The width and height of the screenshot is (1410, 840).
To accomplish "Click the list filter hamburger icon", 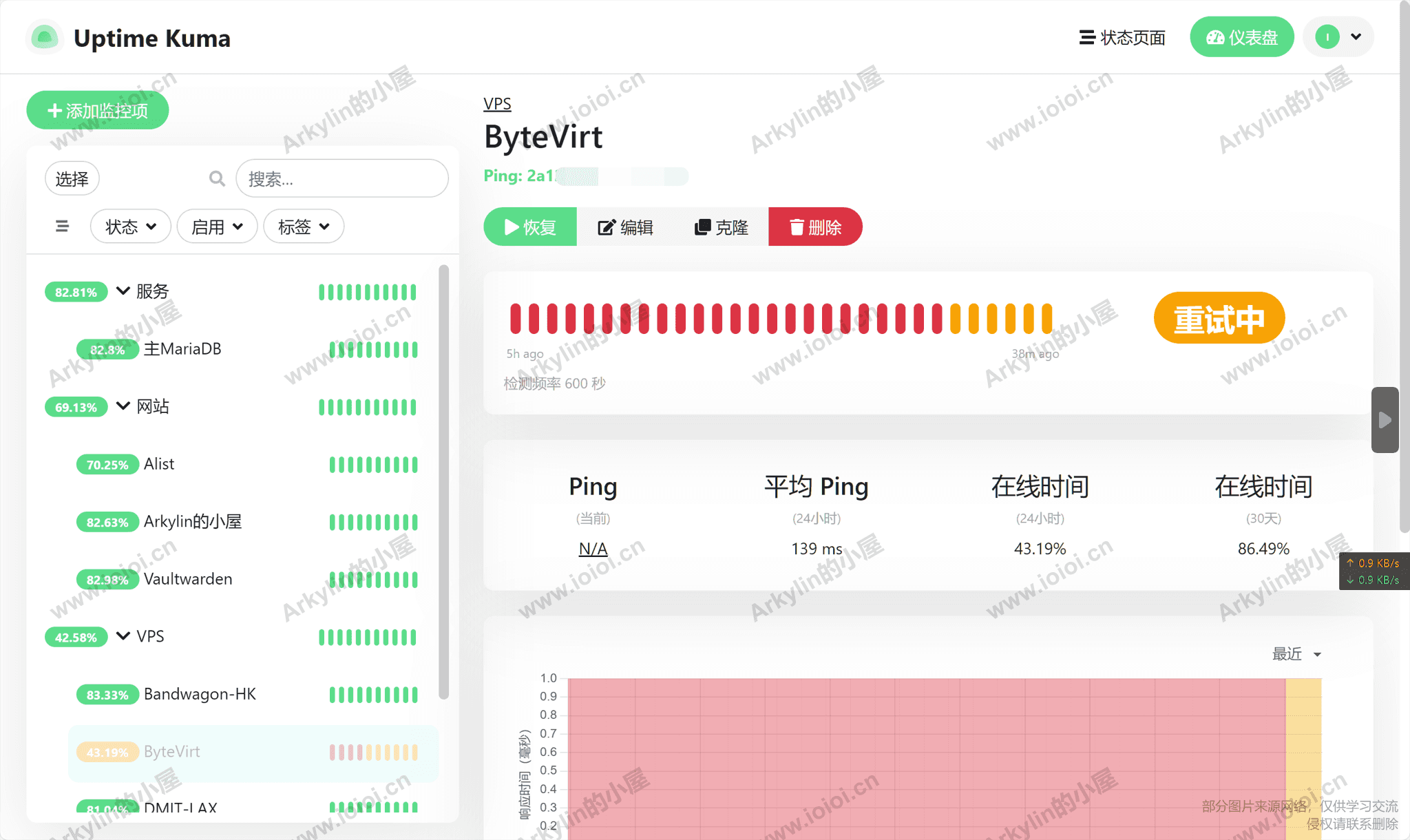I will point(62,227).
